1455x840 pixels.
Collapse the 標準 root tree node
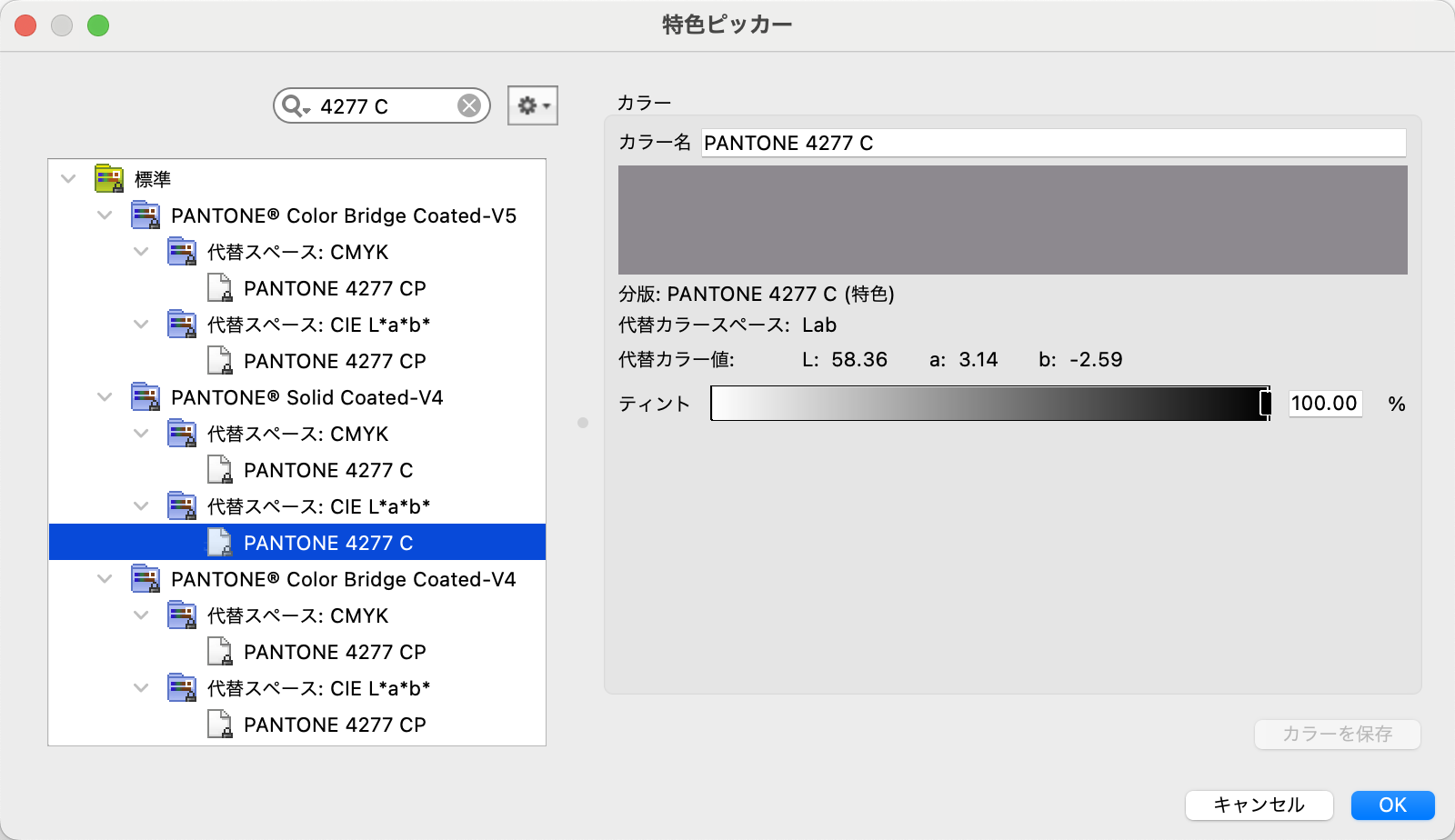pyautogui.click(x=68, y=179)
